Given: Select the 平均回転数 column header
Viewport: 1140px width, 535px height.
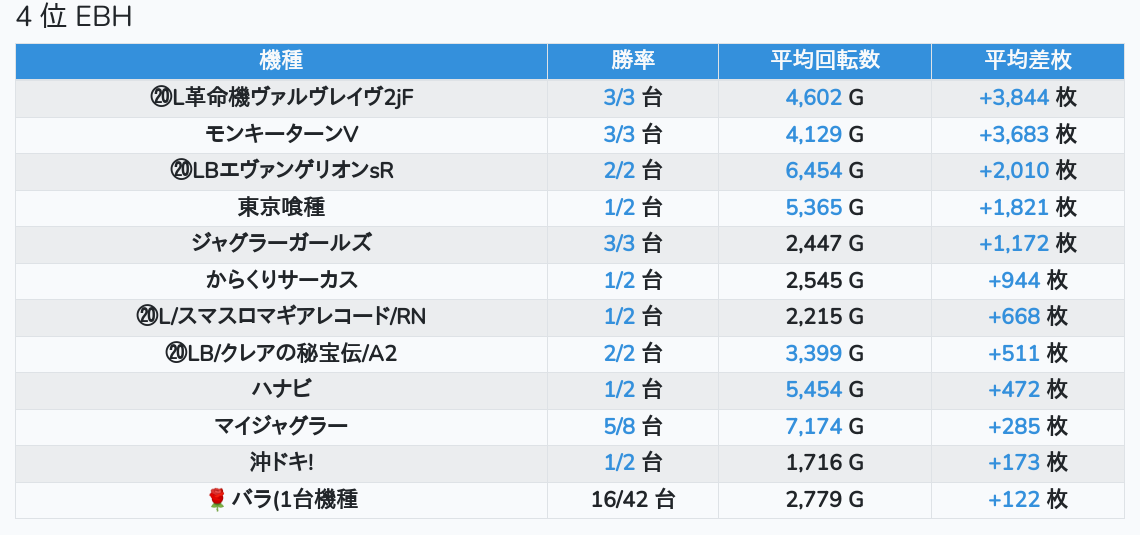Looking at the screenshot, I should (824, 60).
